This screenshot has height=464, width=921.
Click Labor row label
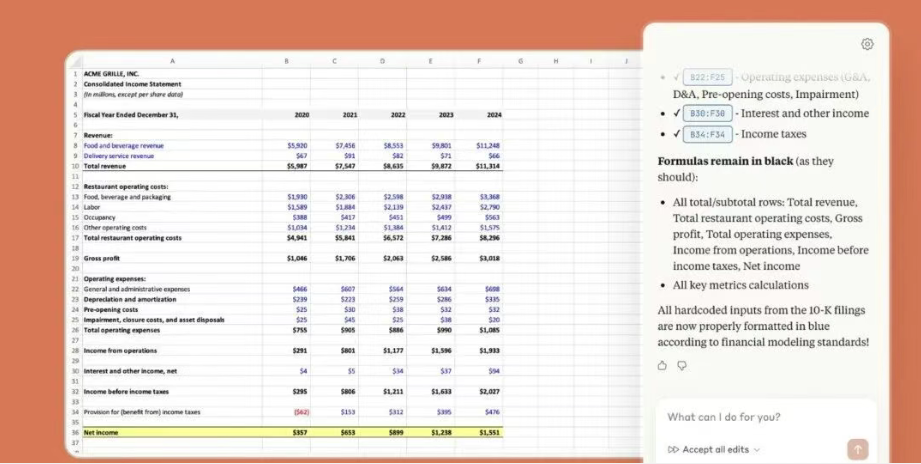92,207
